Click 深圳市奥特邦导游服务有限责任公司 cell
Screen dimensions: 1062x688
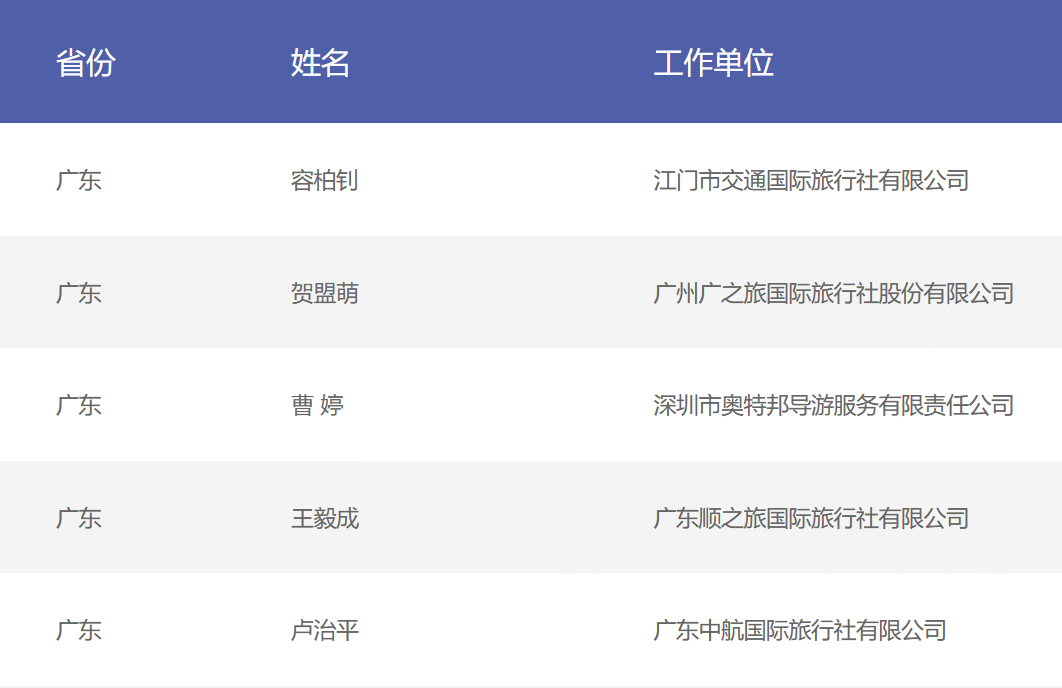(833, 405)
